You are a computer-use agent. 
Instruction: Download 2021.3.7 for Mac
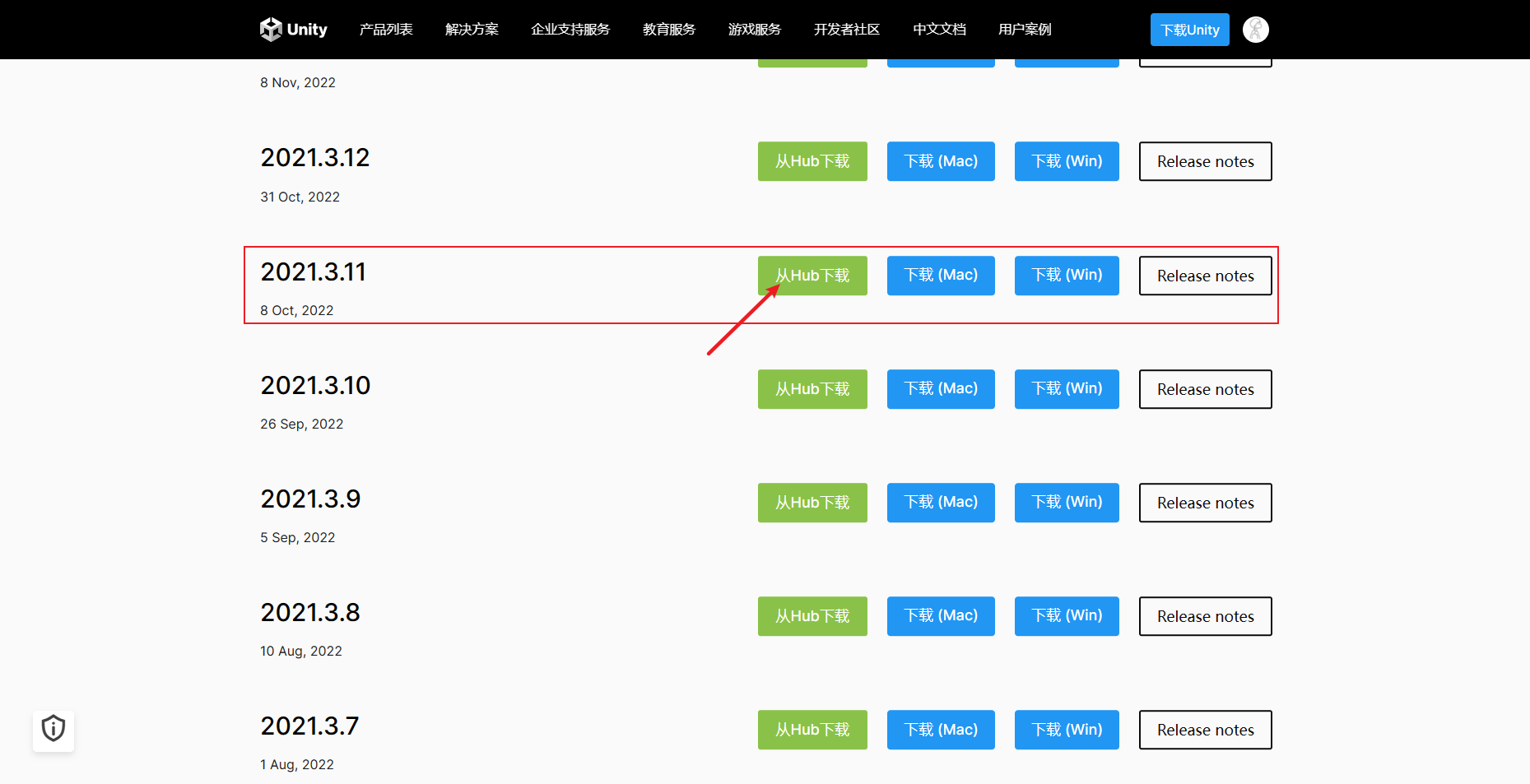[941, 730]
